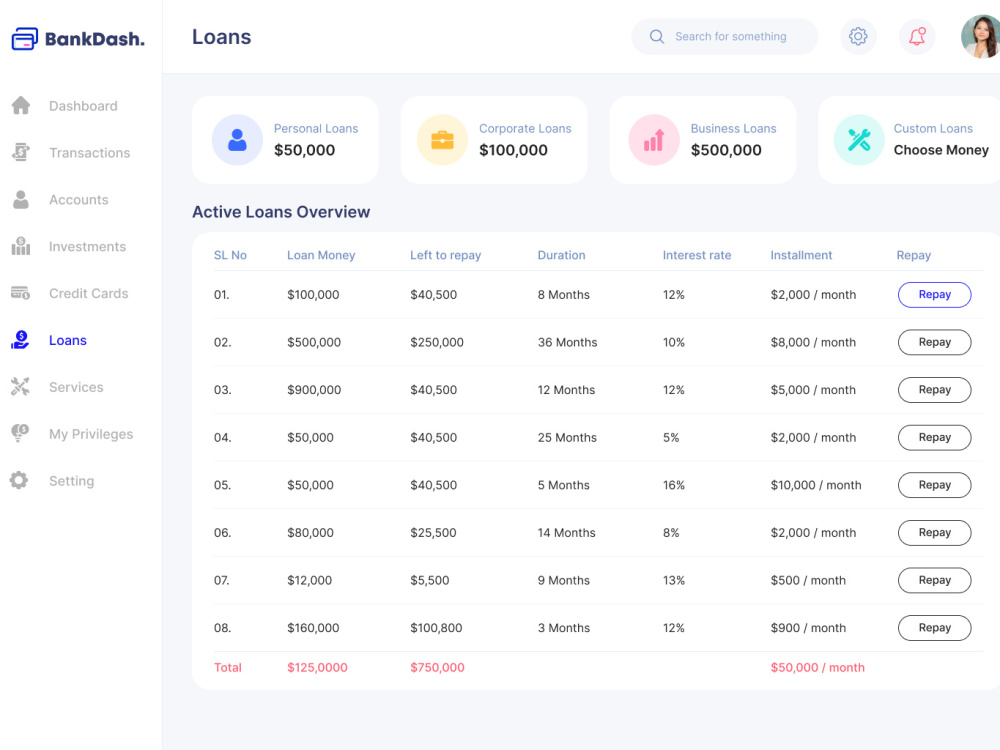The image size is (1000, 750).
Task: Click the BankDash logo icon
Action: click(25, 38)
